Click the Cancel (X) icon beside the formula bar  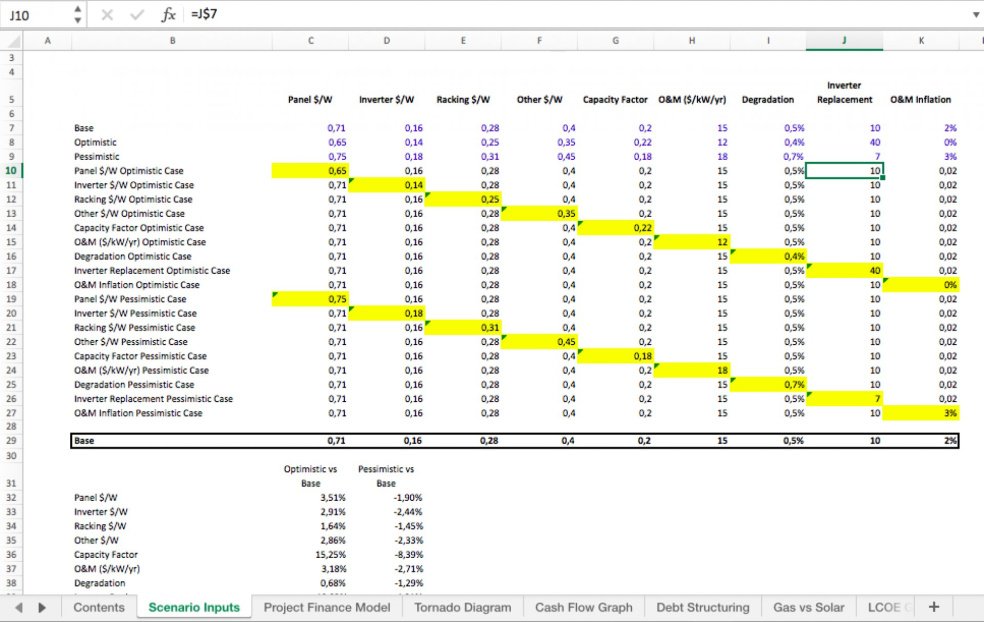107,14
